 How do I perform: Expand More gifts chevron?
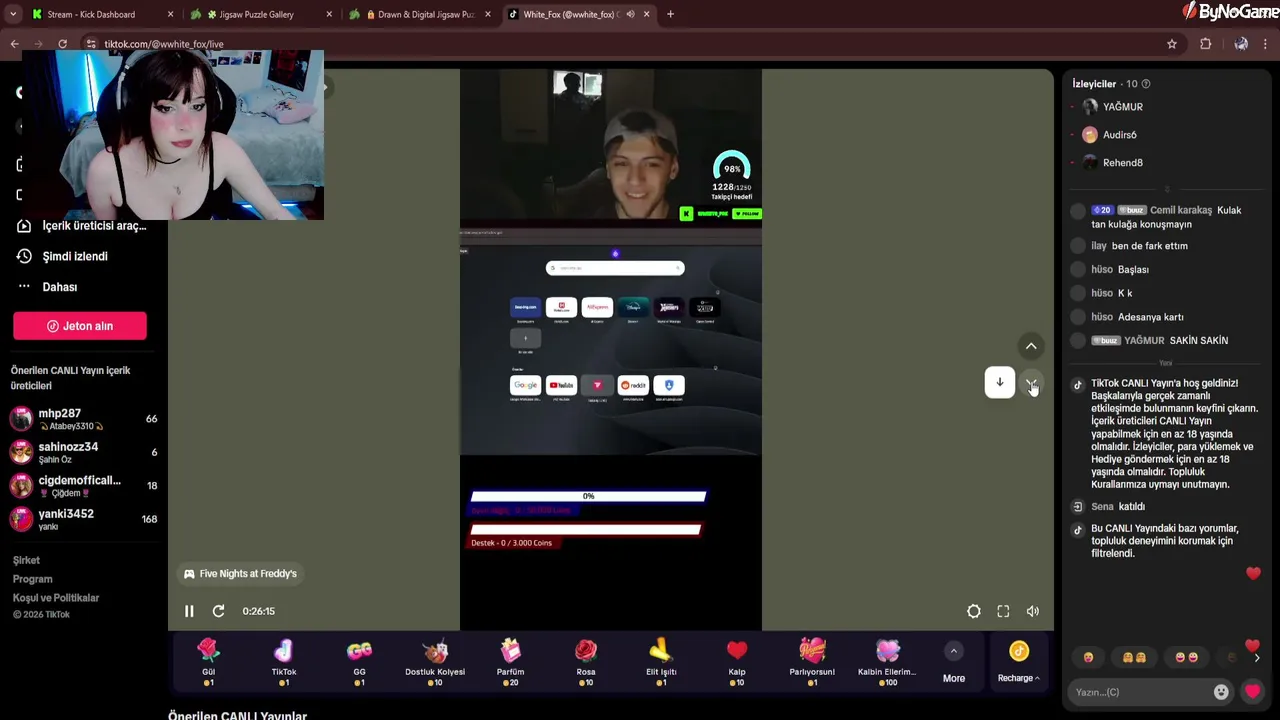[954, 651]
